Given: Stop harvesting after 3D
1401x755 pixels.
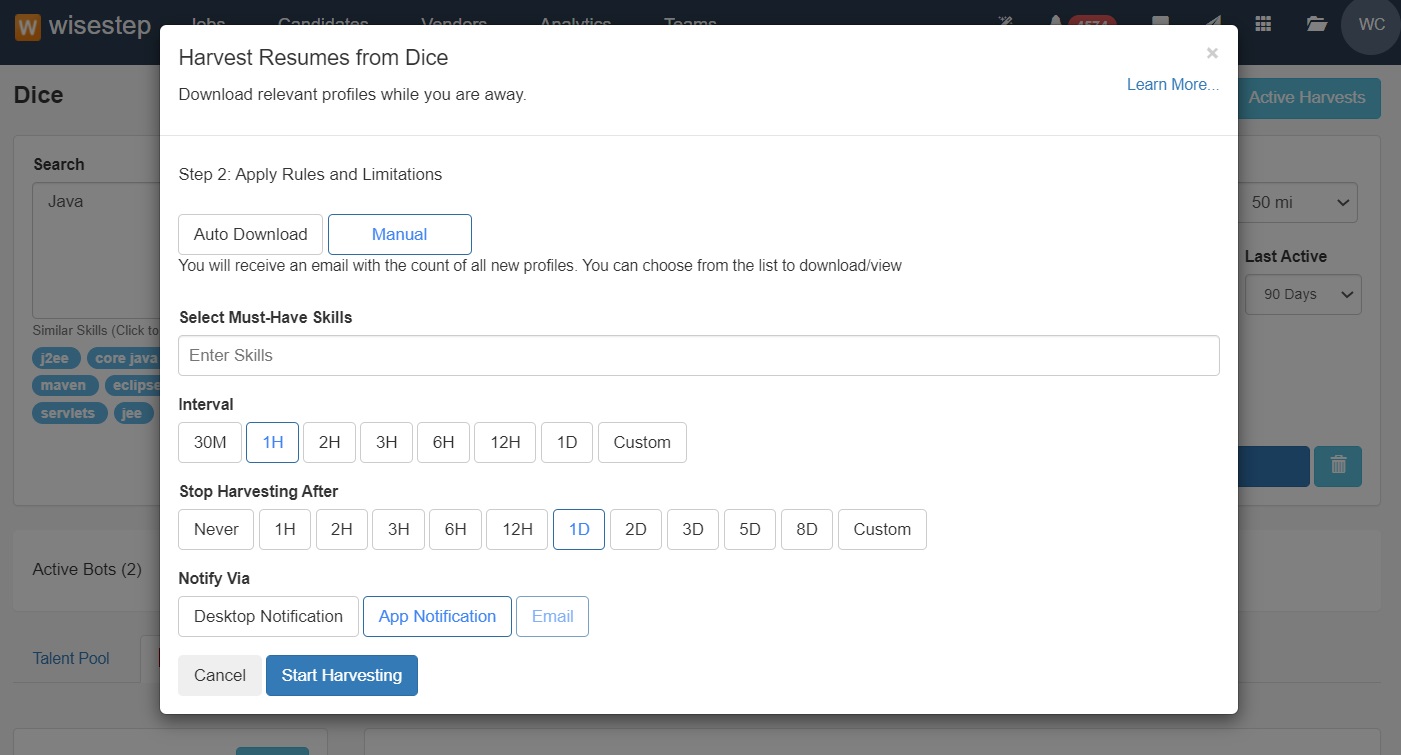Looking at the screenshot, I should (693, 529).
